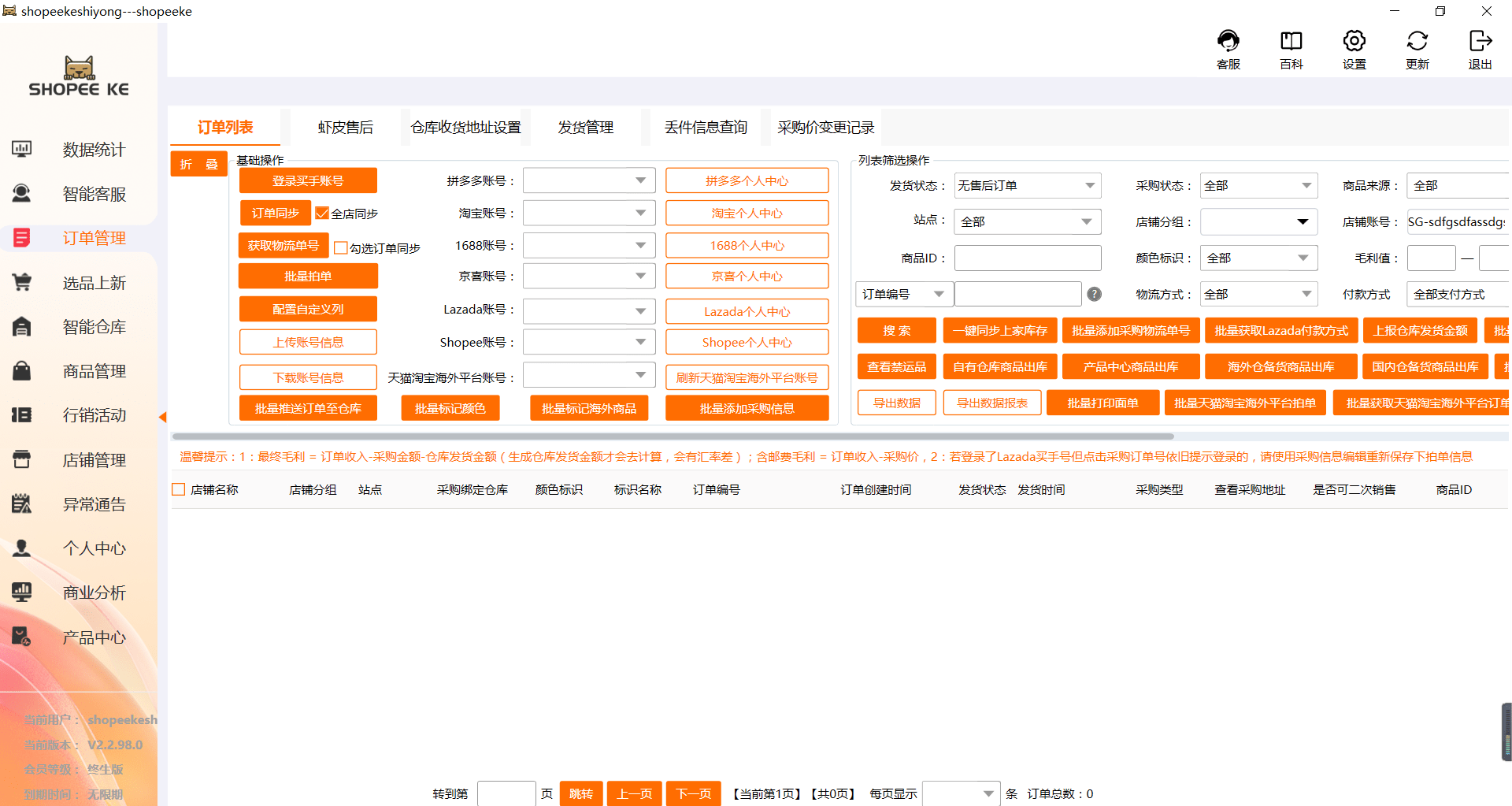Switch to 订单列表 tab
This screenshot has height=806, width=1512.
coord(225,127)
